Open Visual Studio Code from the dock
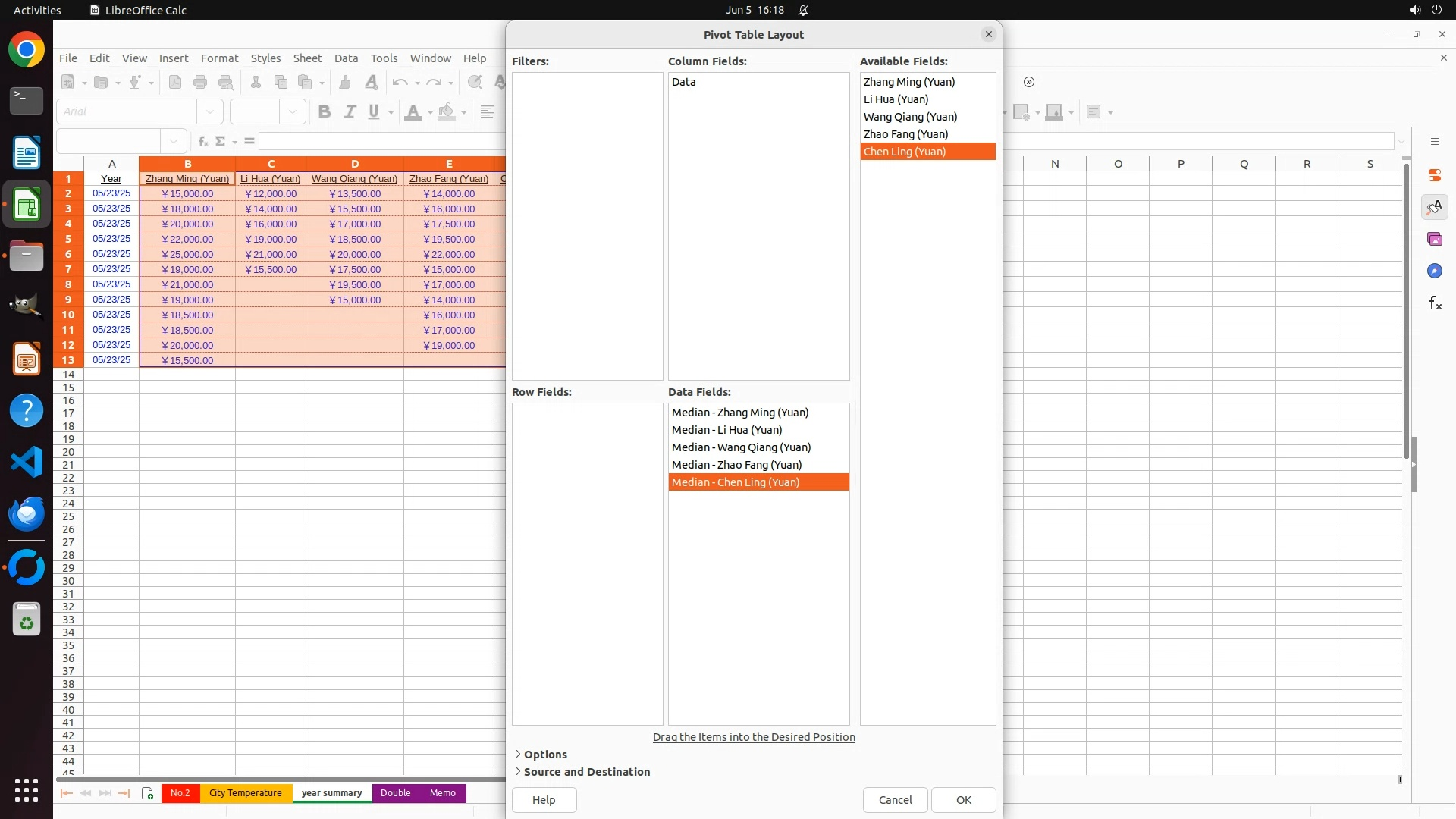Viewport: 1456px width, 819px height. (27, 462)
